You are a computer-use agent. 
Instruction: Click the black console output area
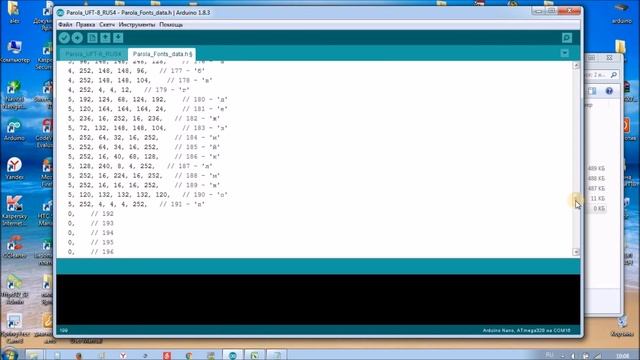click(318, 300)
